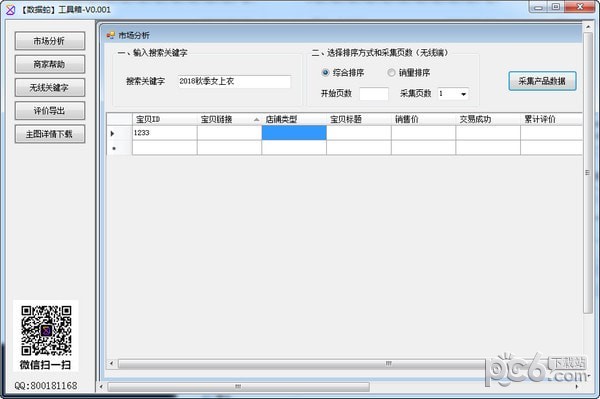Sort by the 宝贝链接 column header
The height and width of the screenshot is (399, 600).
[229, 119]
